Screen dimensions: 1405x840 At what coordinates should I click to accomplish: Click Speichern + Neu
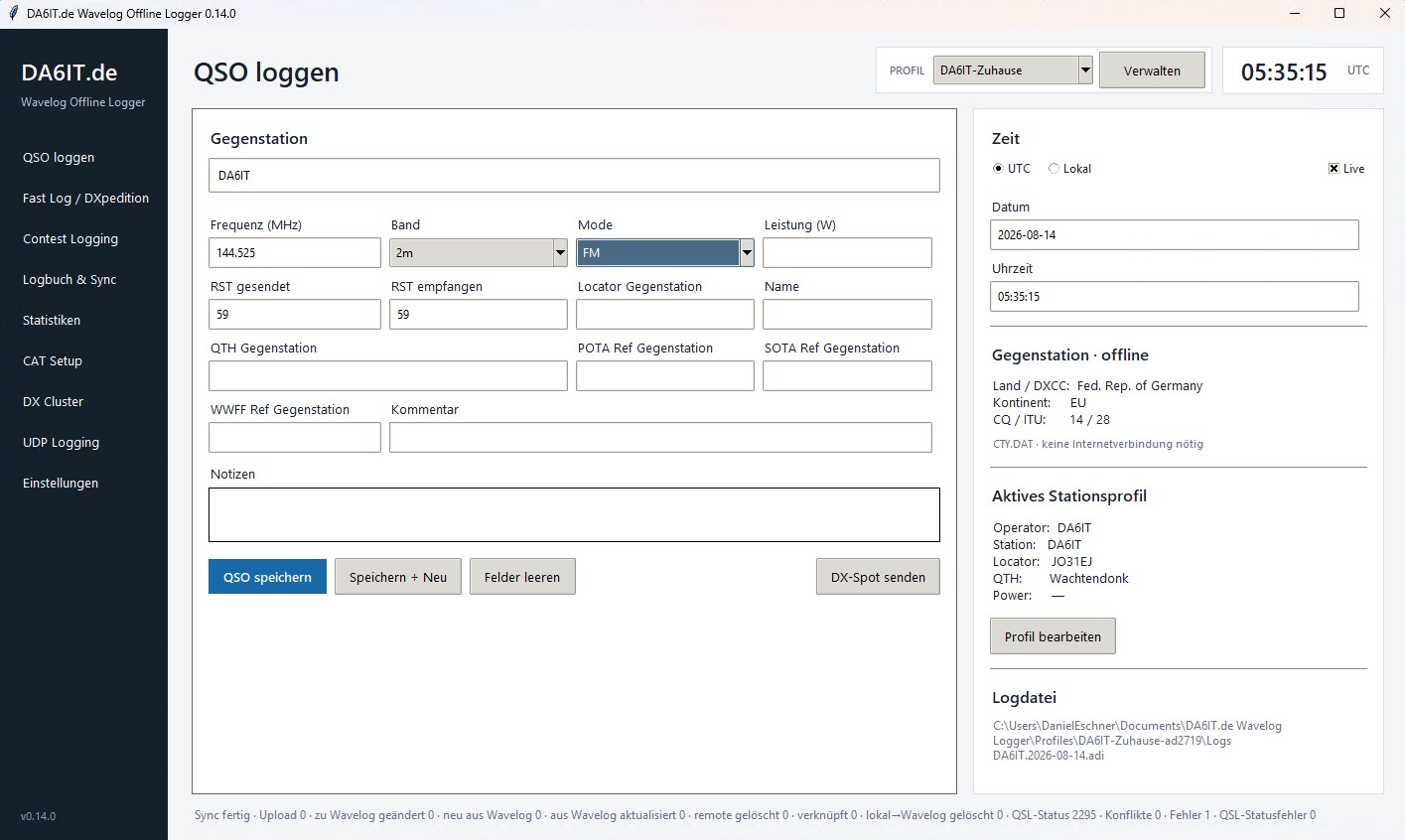click(x=398, y=577)
